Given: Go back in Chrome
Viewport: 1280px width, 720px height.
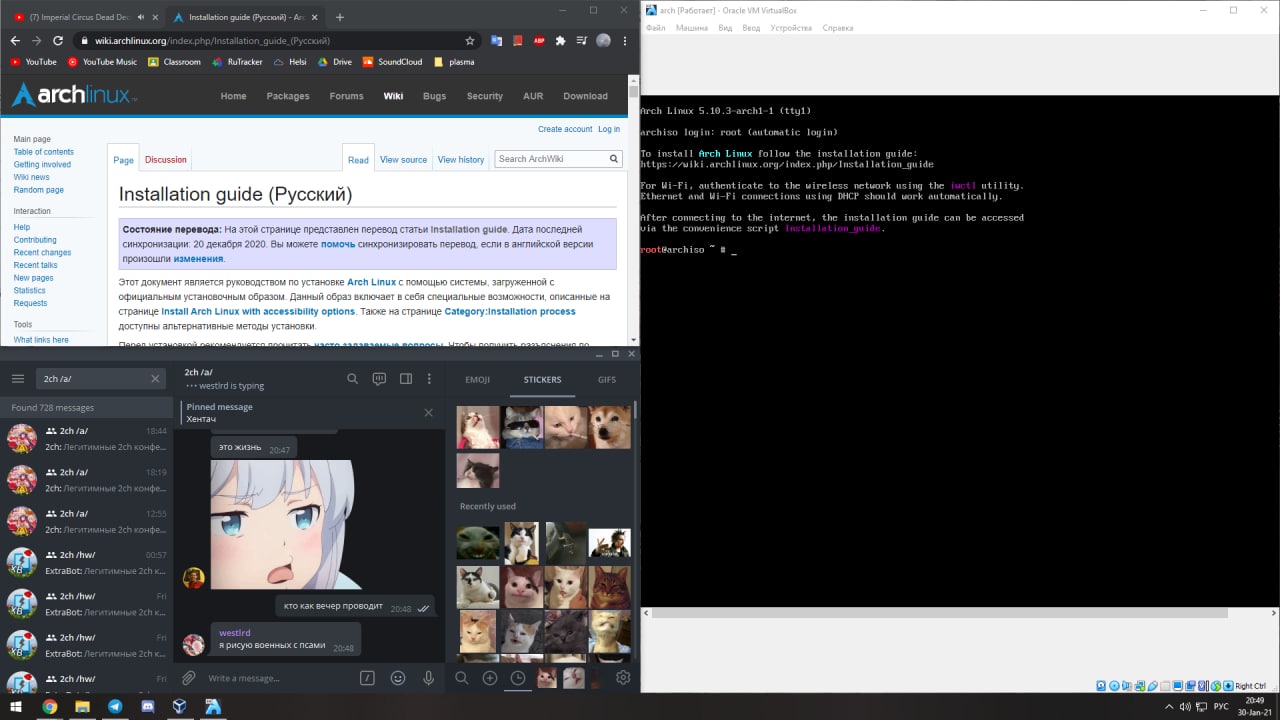Looking at the screenshot, I should pos(14,41).
